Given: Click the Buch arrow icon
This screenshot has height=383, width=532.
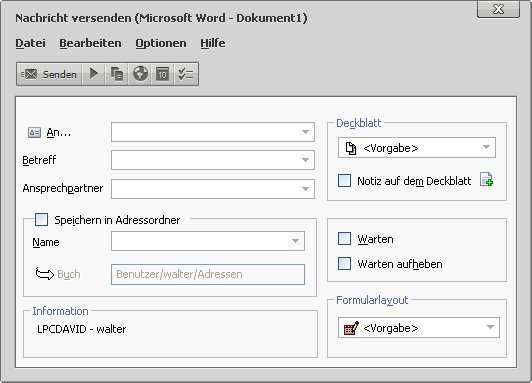Looking at the screenshot, I should 44,273.
